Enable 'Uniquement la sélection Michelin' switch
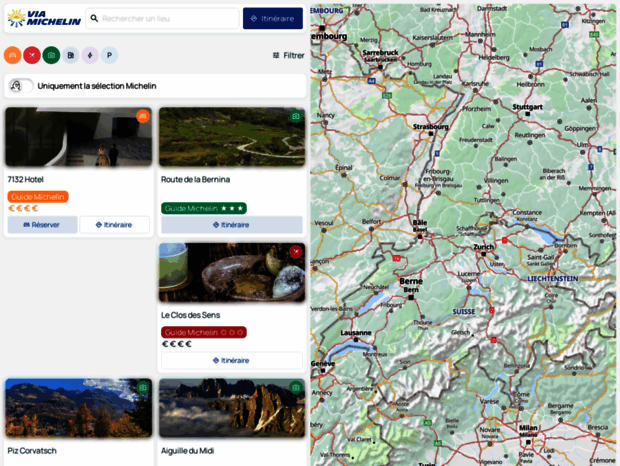The image size is (620, 466). click(x=21, y=86)
